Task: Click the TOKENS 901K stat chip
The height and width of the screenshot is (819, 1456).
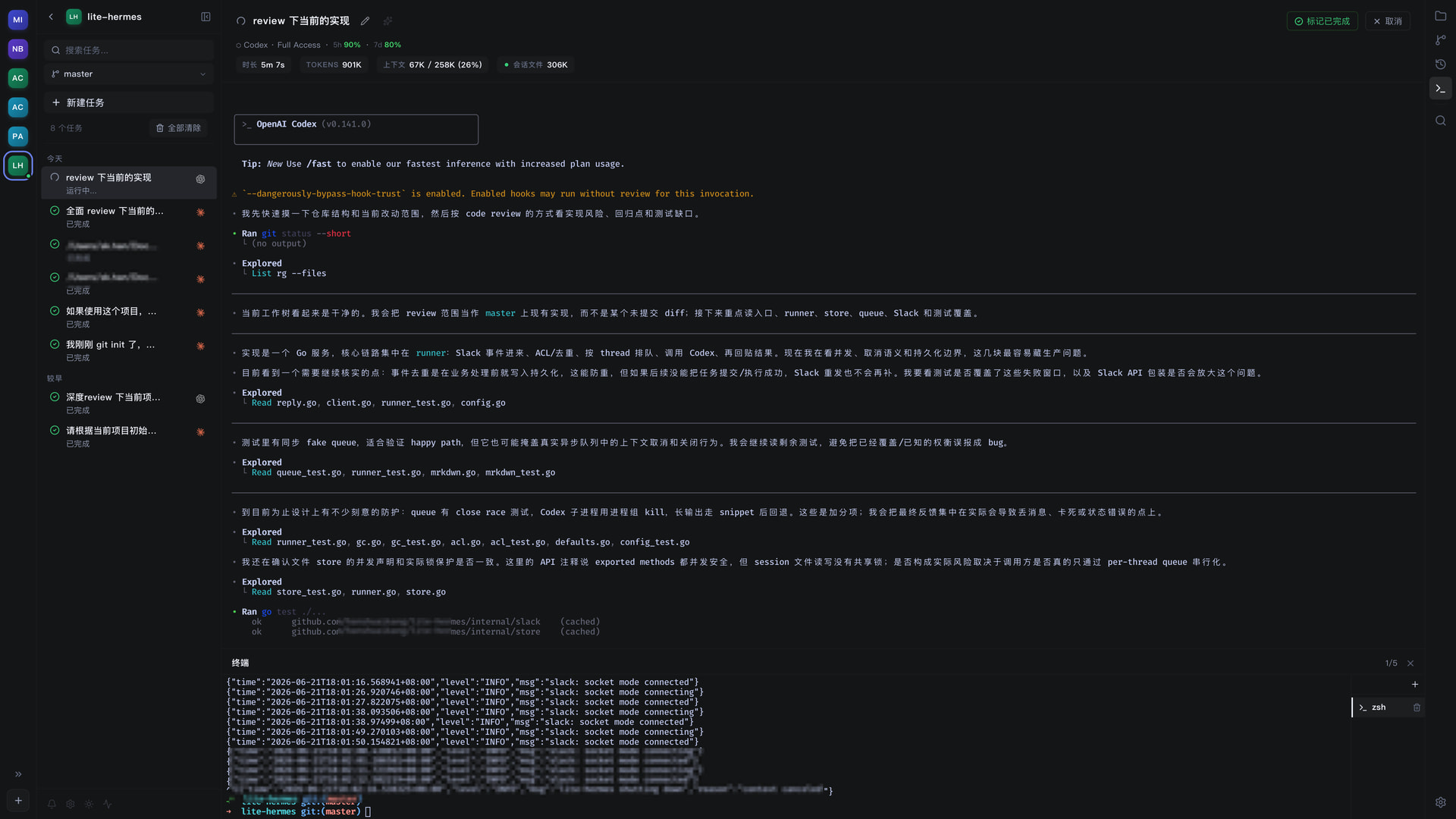Action: [x=334, y=65]
